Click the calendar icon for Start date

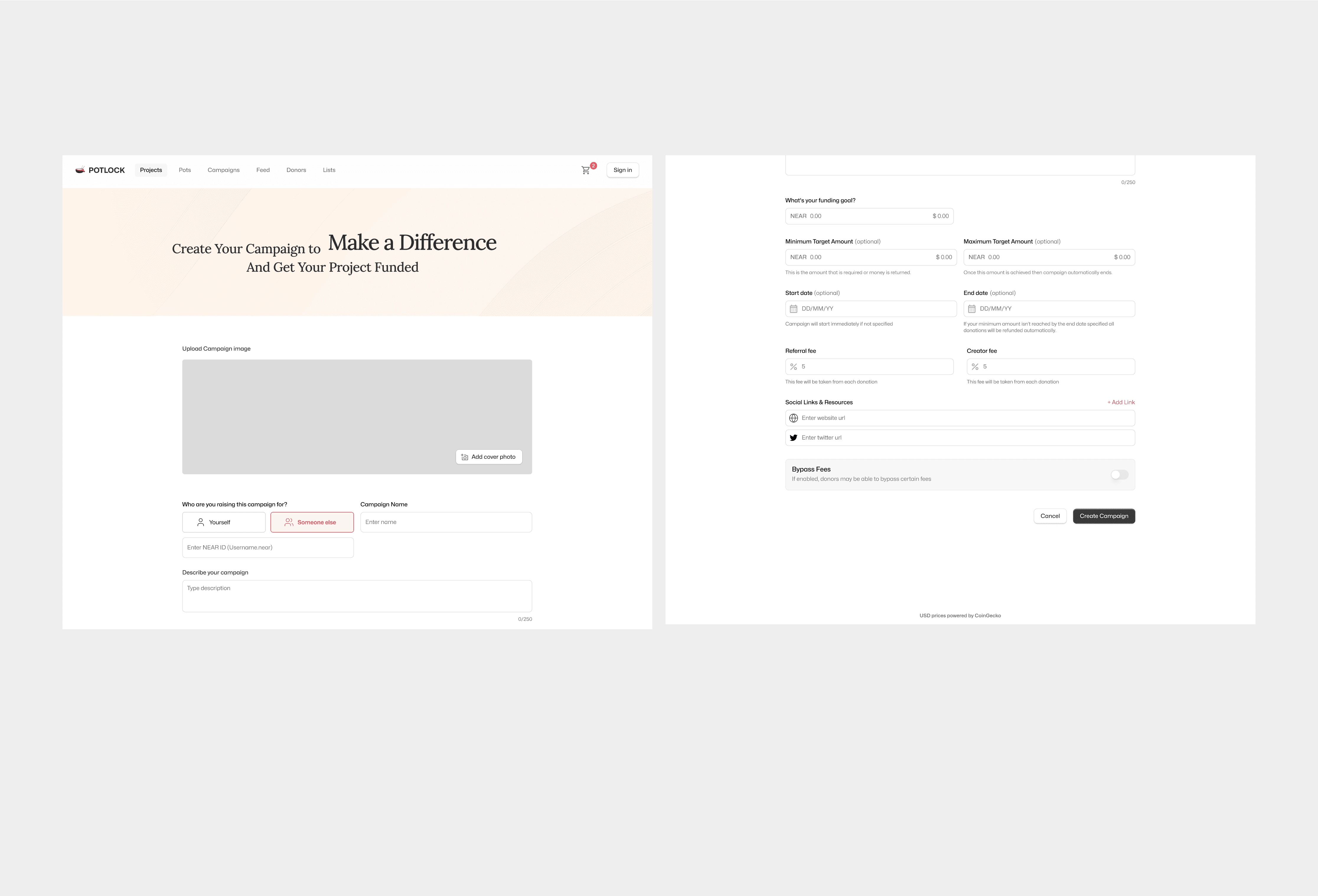[x=794, y=309]
